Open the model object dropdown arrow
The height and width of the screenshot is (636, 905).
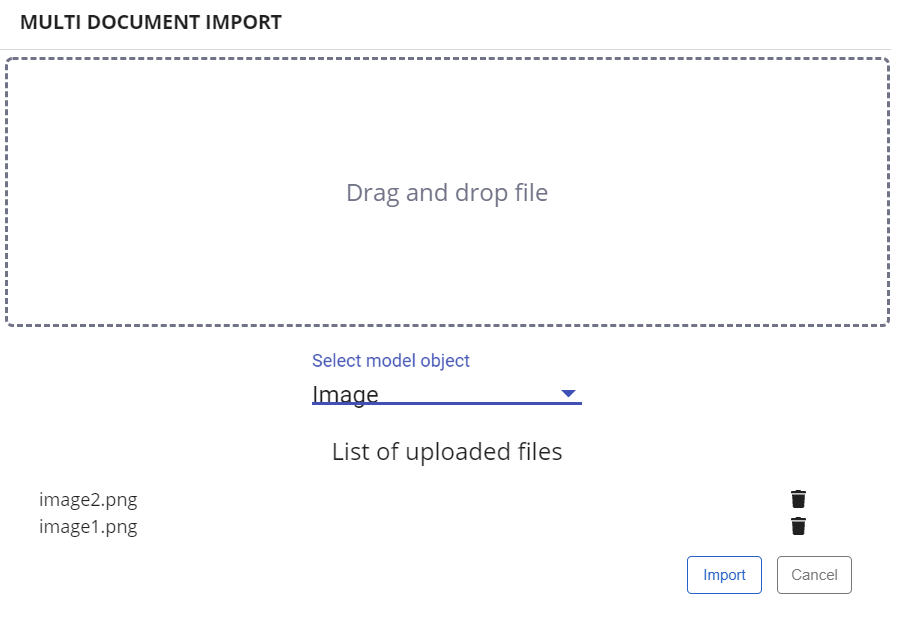click(x=568, y=393)
